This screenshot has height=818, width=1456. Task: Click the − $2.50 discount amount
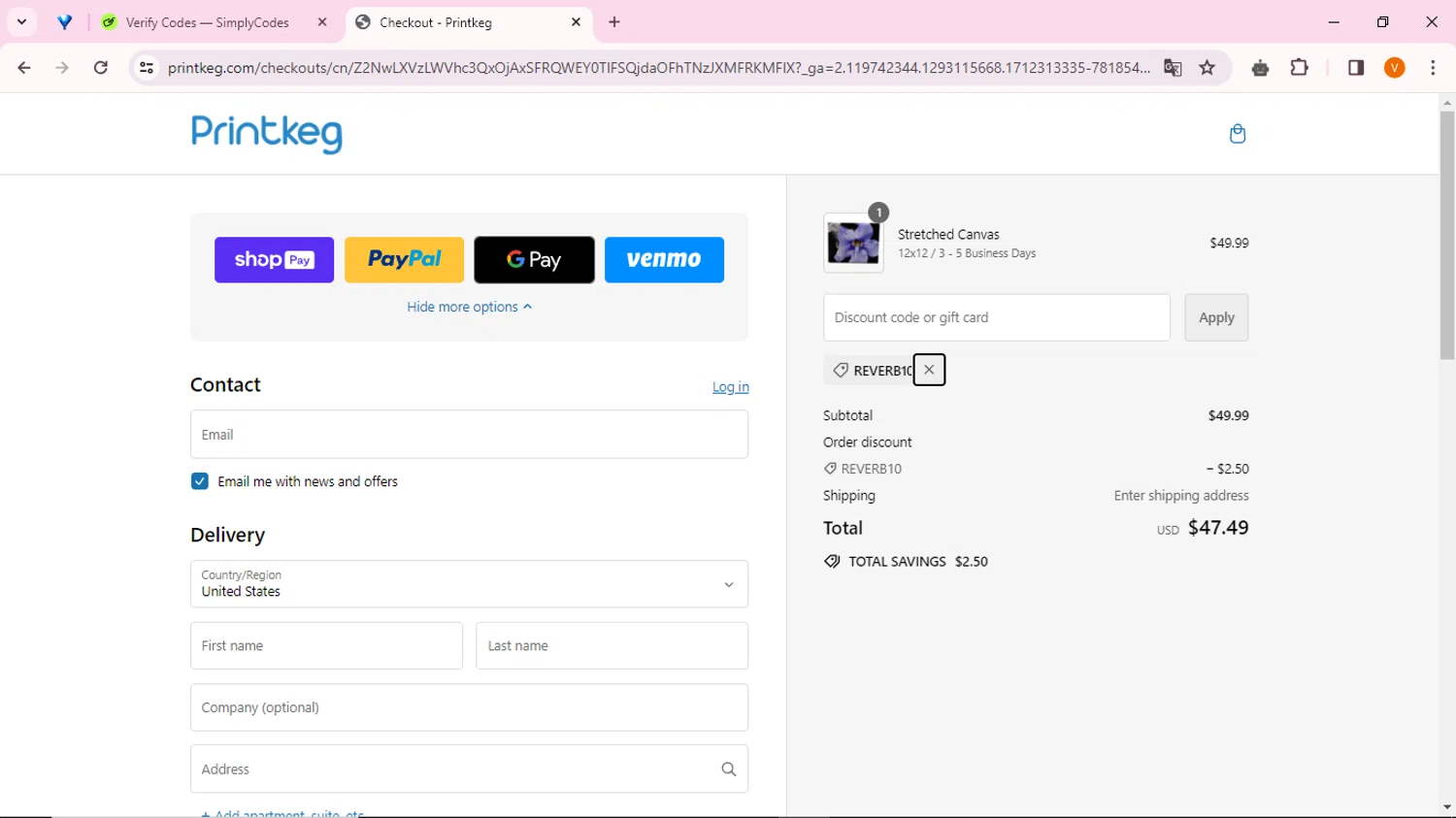[x=1227, y=469]
